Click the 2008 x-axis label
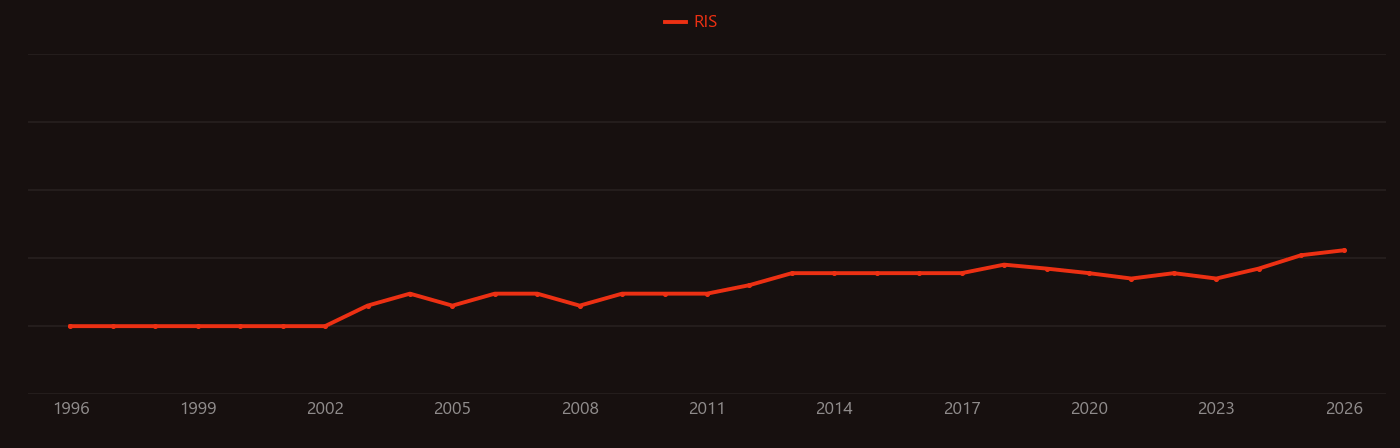Image resolution: width=1400 pixels, height=448 pixels. click(580, 409)
